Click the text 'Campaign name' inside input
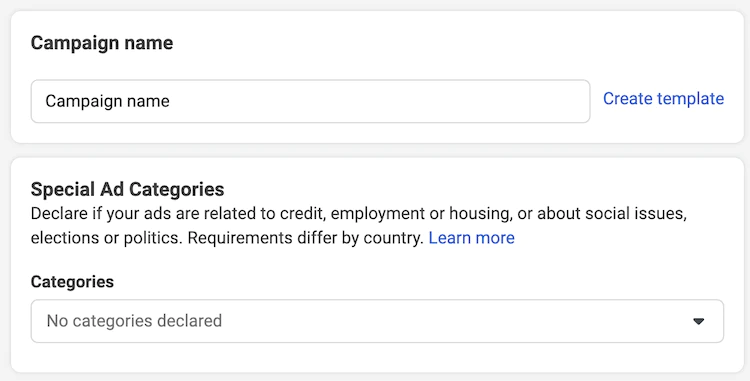 (x=107, y=101)
